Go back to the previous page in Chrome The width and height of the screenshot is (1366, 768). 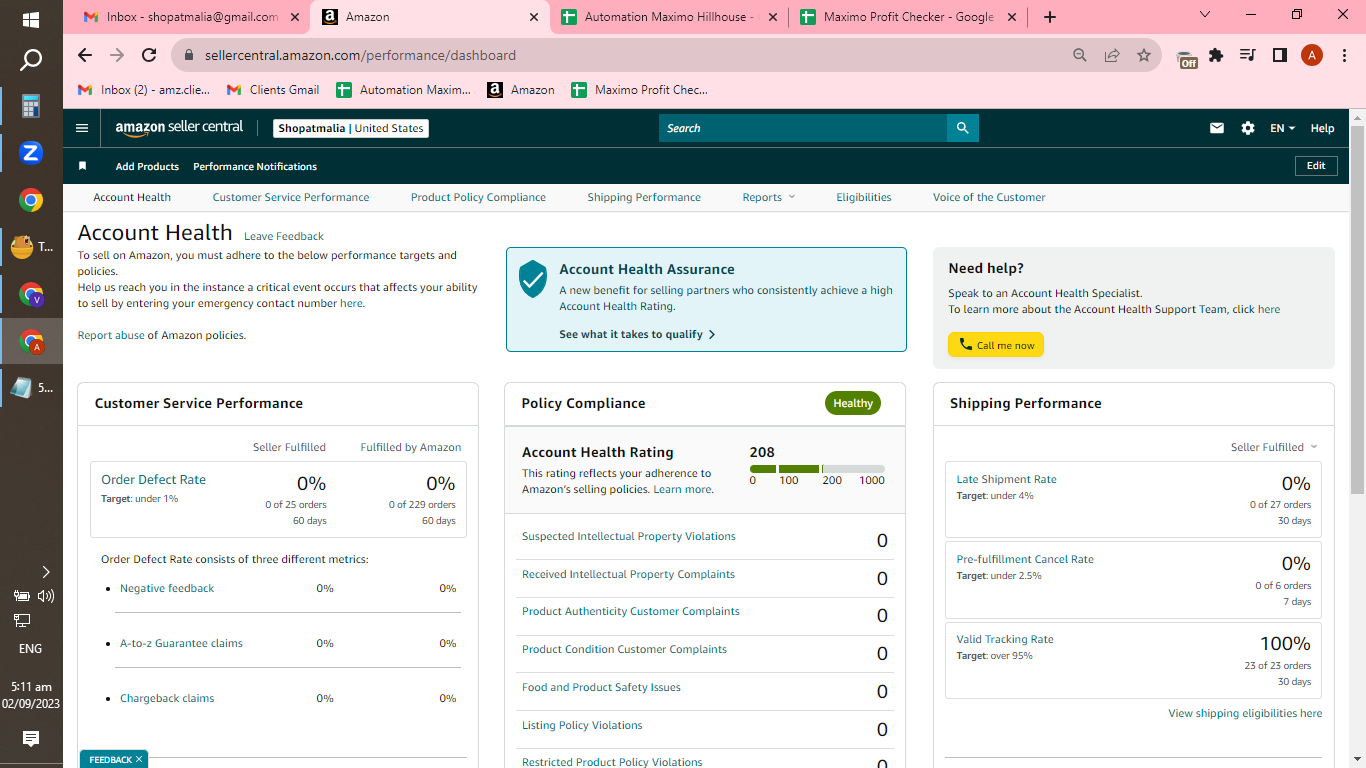(x=85, y=55)
